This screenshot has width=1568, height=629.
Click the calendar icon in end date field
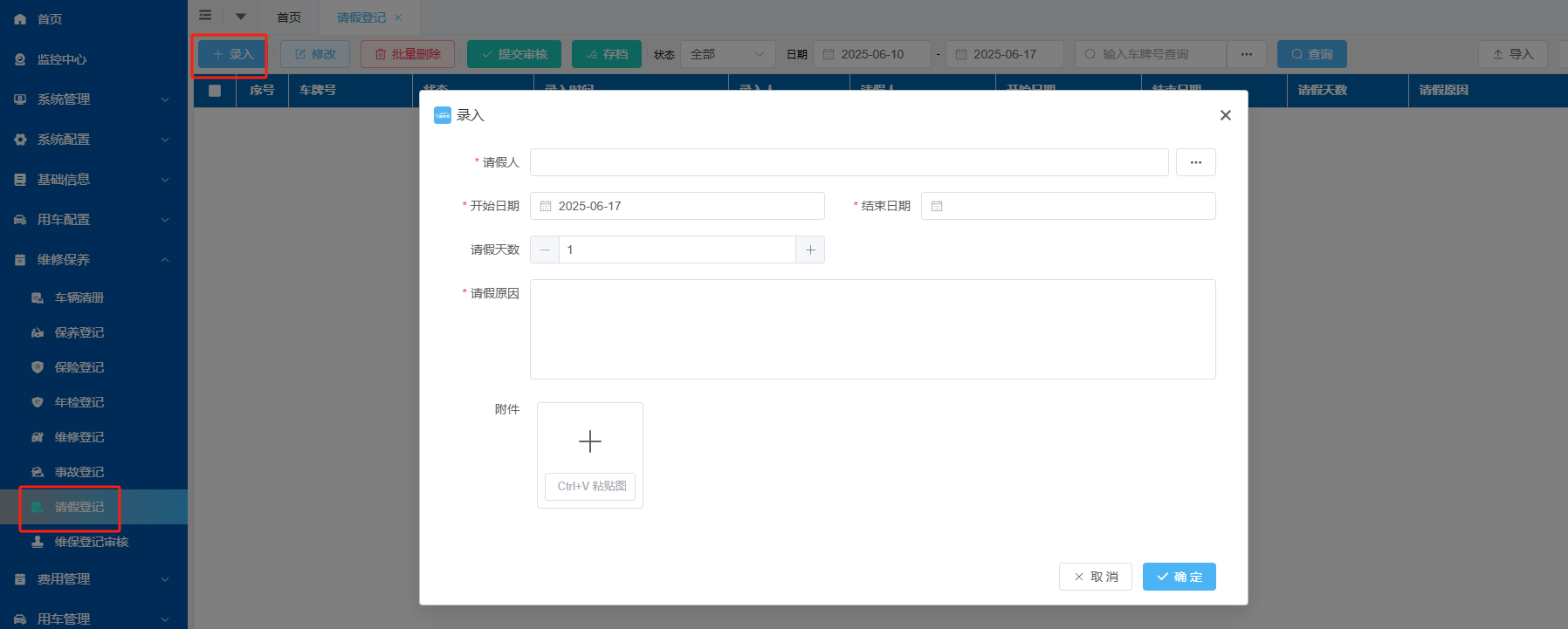(x=937, y=207)
